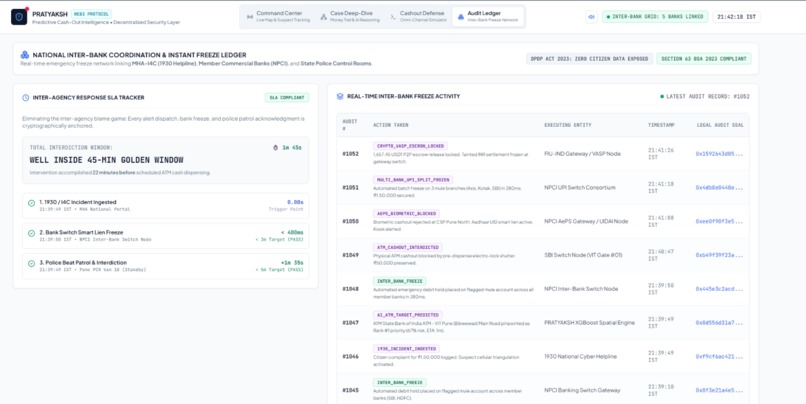This screenshot has width=806, height=404.
Task: Click timestamp 21:41:26 IST
Action: point(659,154)
